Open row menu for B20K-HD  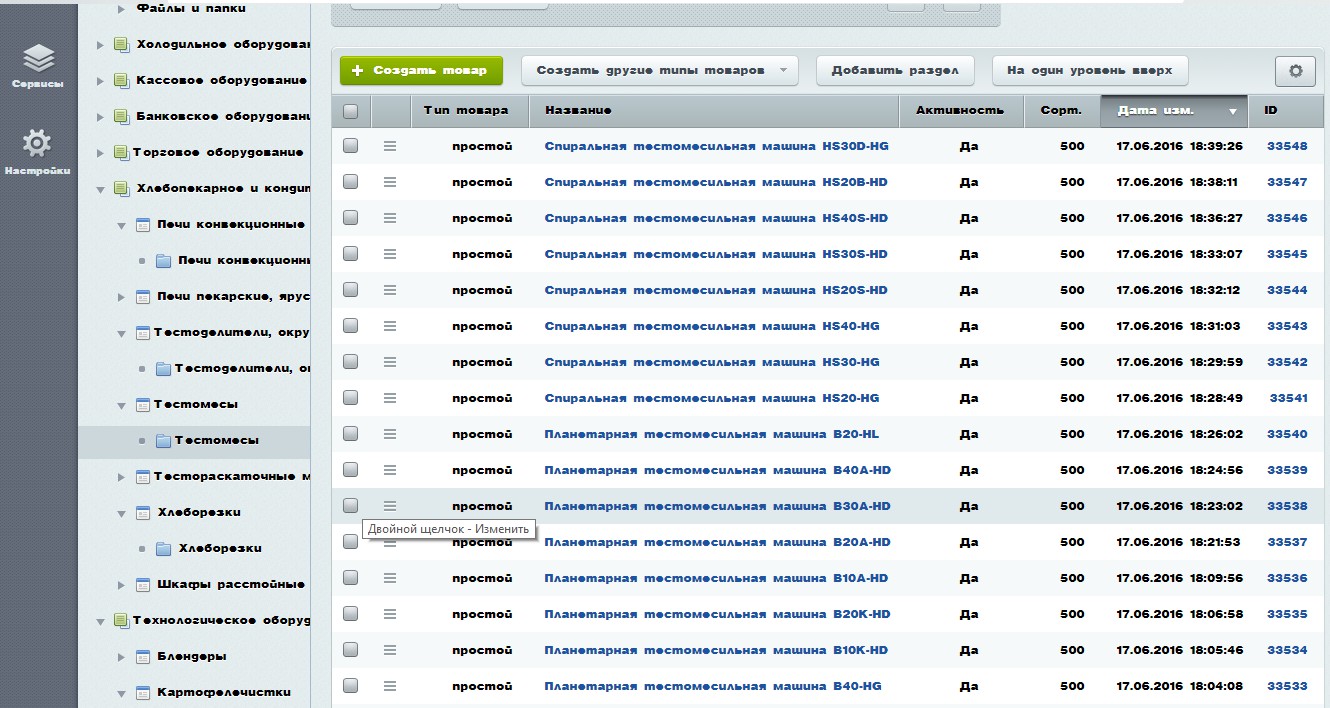pyautogui.click(x=390, y=614)
